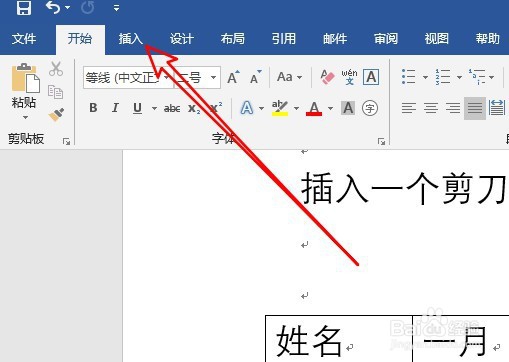The height and width of the screenshot is (362, 509).
Task: Open the Text Effects dropdown arrow
Action: 261,108
